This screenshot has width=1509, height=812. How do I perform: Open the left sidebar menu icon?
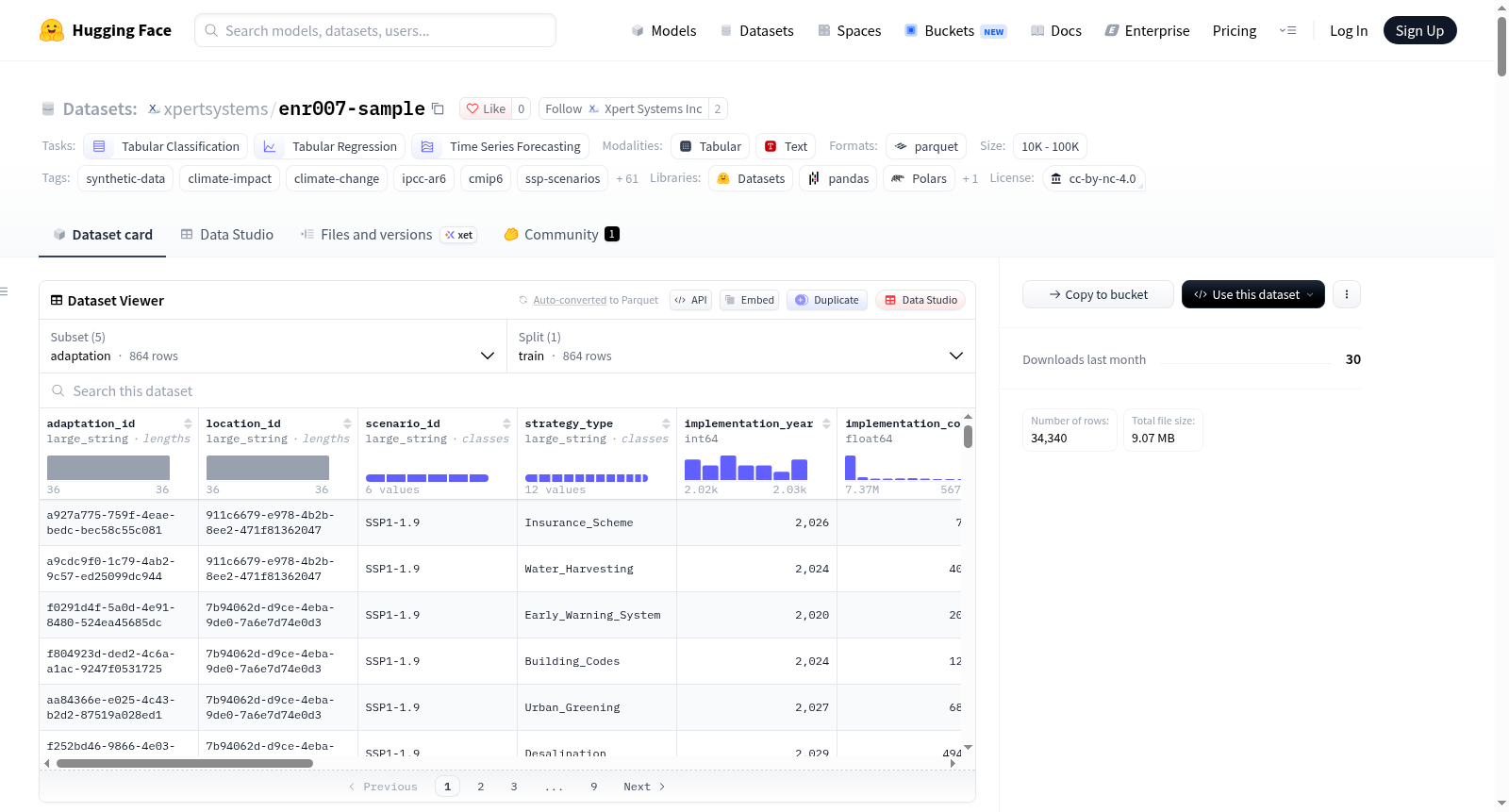pos(5,291)
